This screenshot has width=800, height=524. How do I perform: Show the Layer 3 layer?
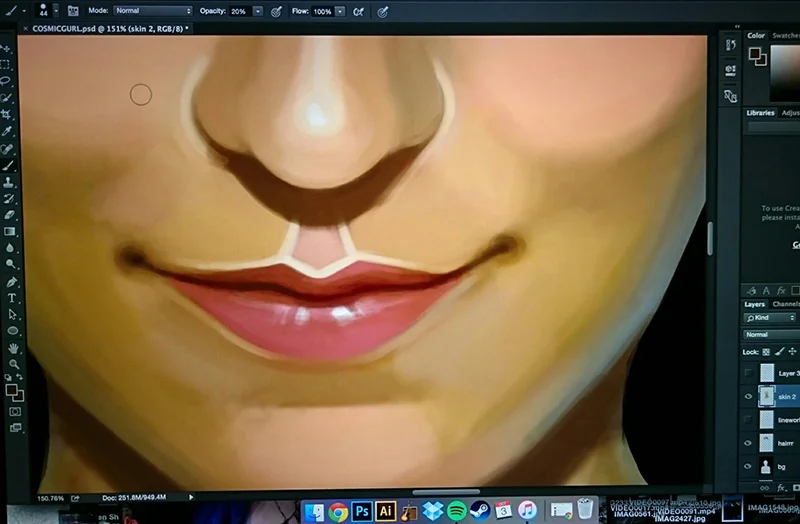tap(748, 373)
